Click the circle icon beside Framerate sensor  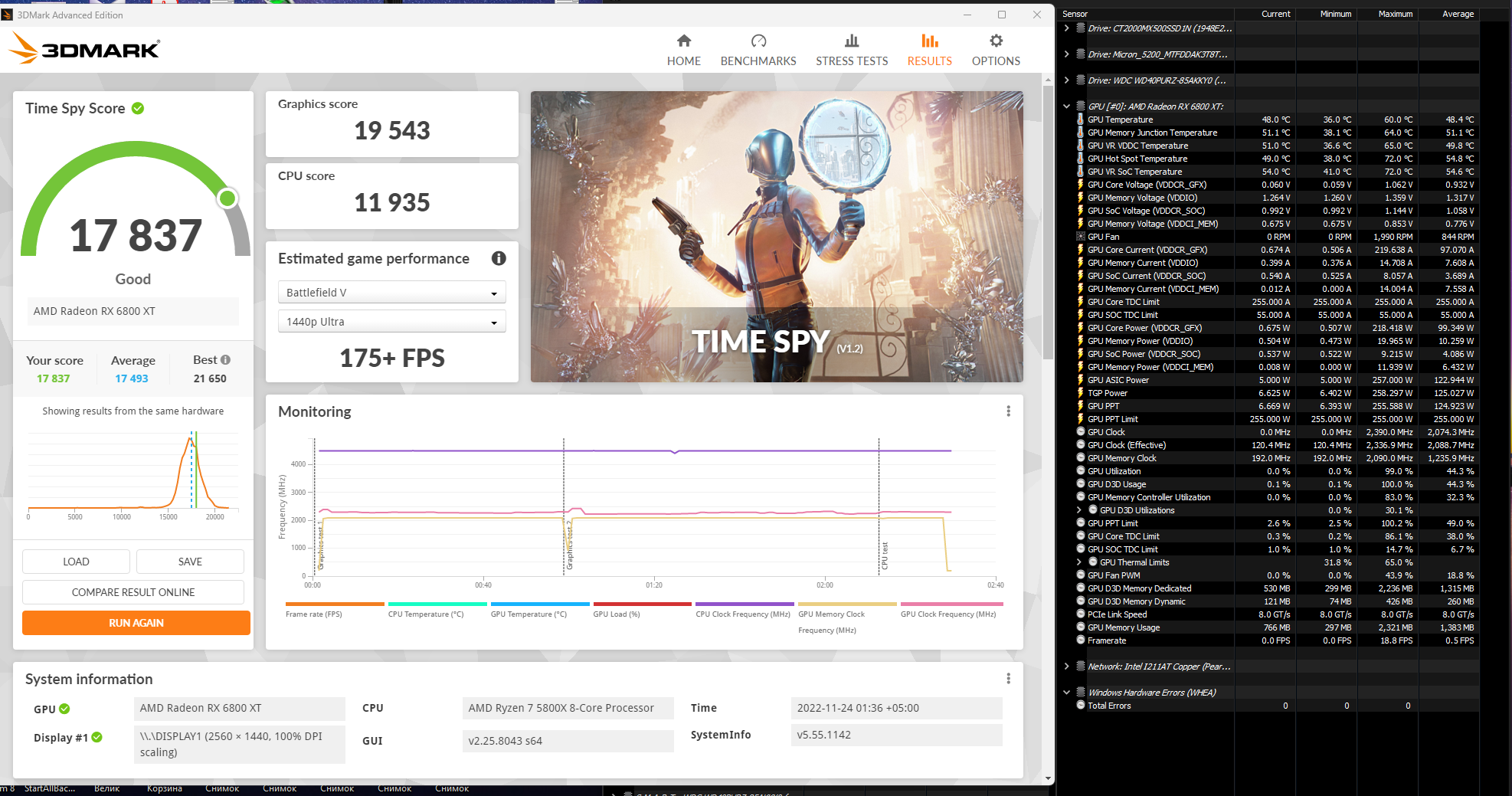[x=1081, y=640]
